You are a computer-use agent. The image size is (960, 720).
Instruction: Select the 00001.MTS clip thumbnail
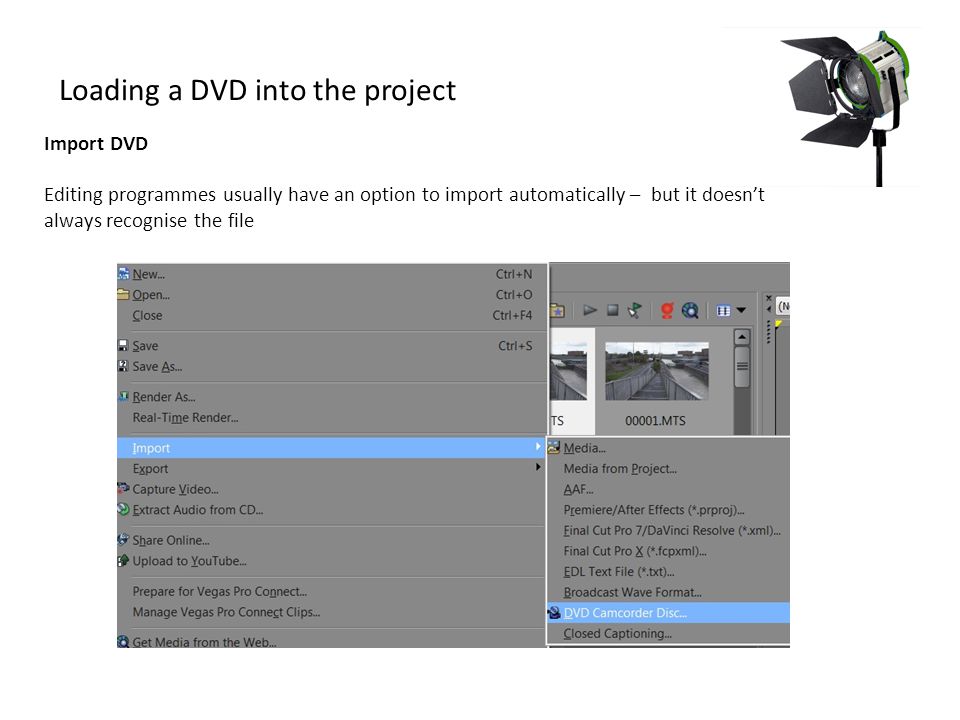(x=656, y=371)
